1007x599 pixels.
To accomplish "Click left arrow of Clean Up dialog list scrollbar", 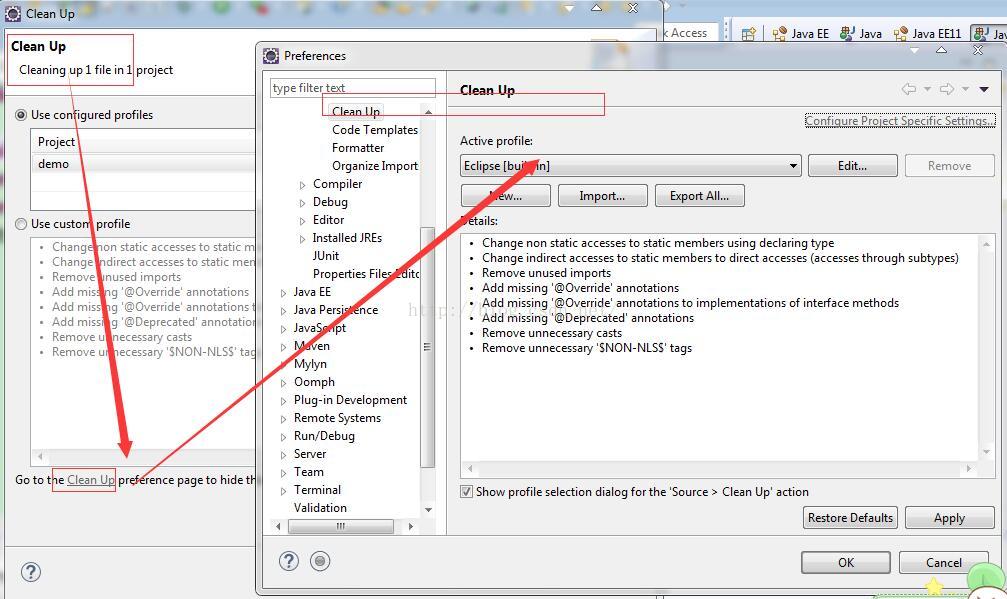I will click(40, 456).
